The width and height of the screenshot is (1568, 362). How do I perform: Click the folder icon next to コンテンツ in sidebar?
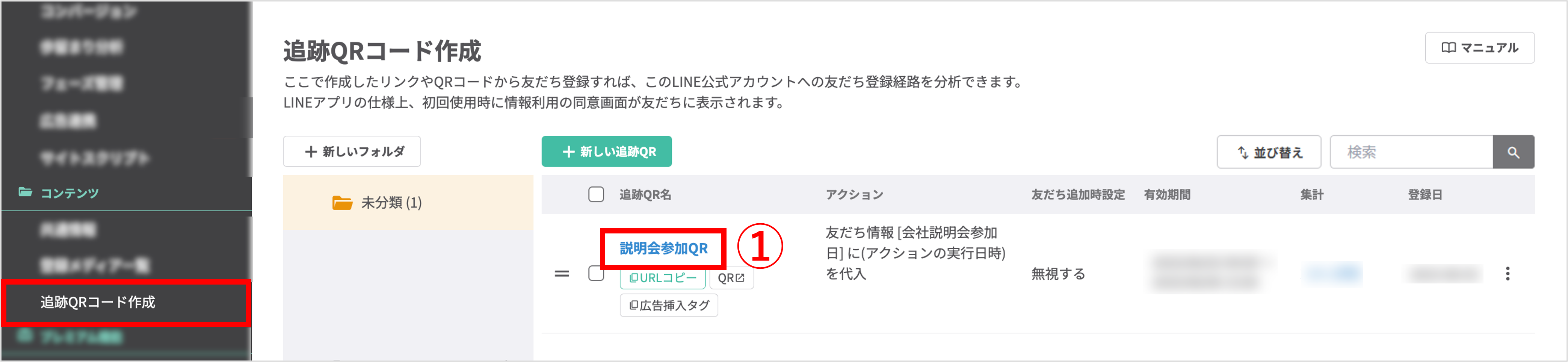[26, 192]
